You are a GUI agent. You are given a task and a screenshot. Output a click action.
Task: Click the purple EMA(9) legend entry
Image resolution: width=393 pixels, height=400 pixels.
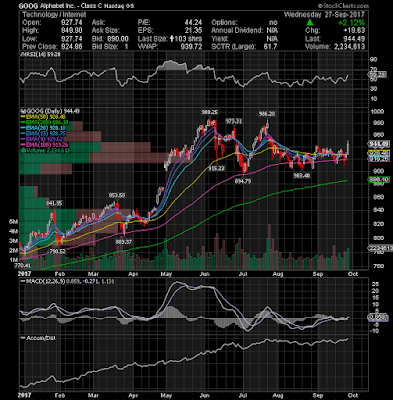[43, 139]
